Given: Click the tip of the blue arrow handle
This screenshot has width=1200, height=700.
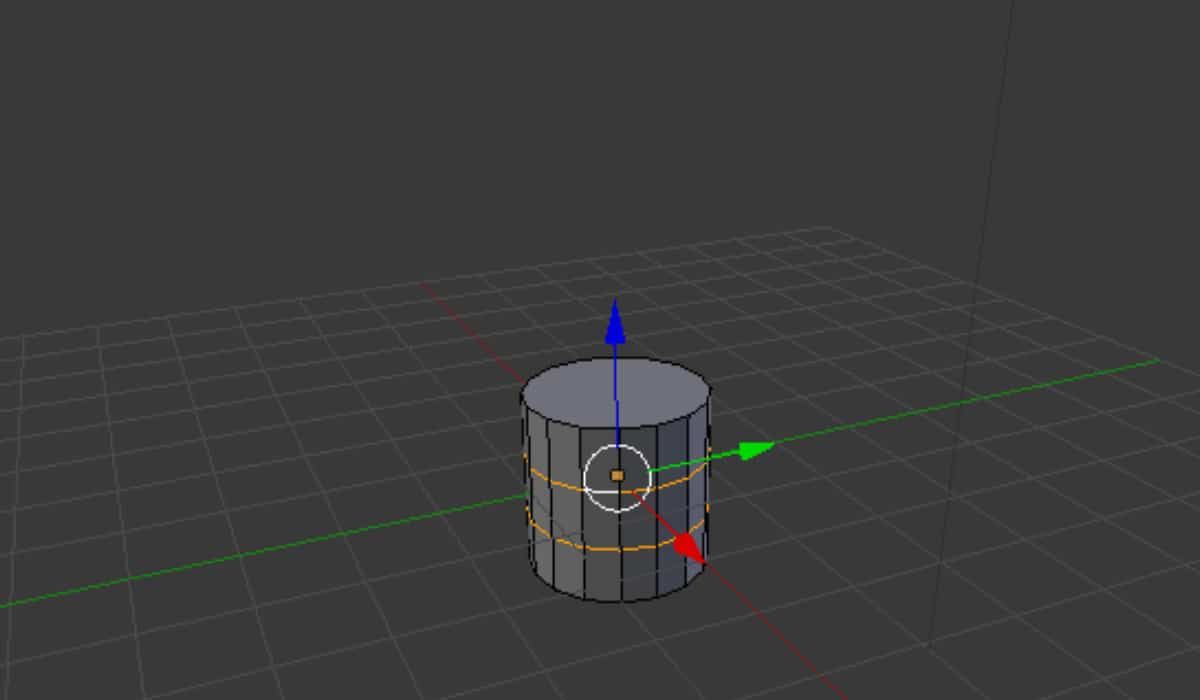Looking at the screenshot, I should [x=616, y=305].
